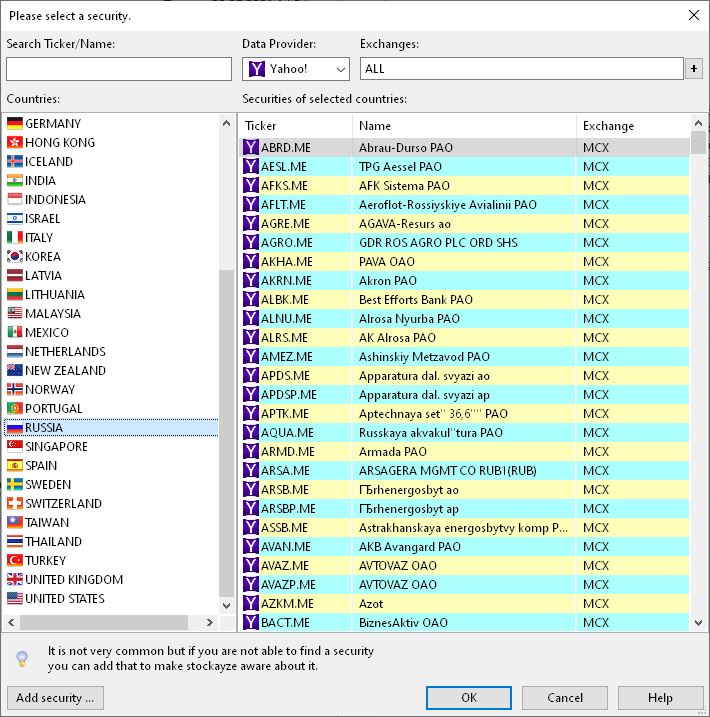Select the AKB Avangard PAO row
The image size is (710, 717).
pos(464,546)
